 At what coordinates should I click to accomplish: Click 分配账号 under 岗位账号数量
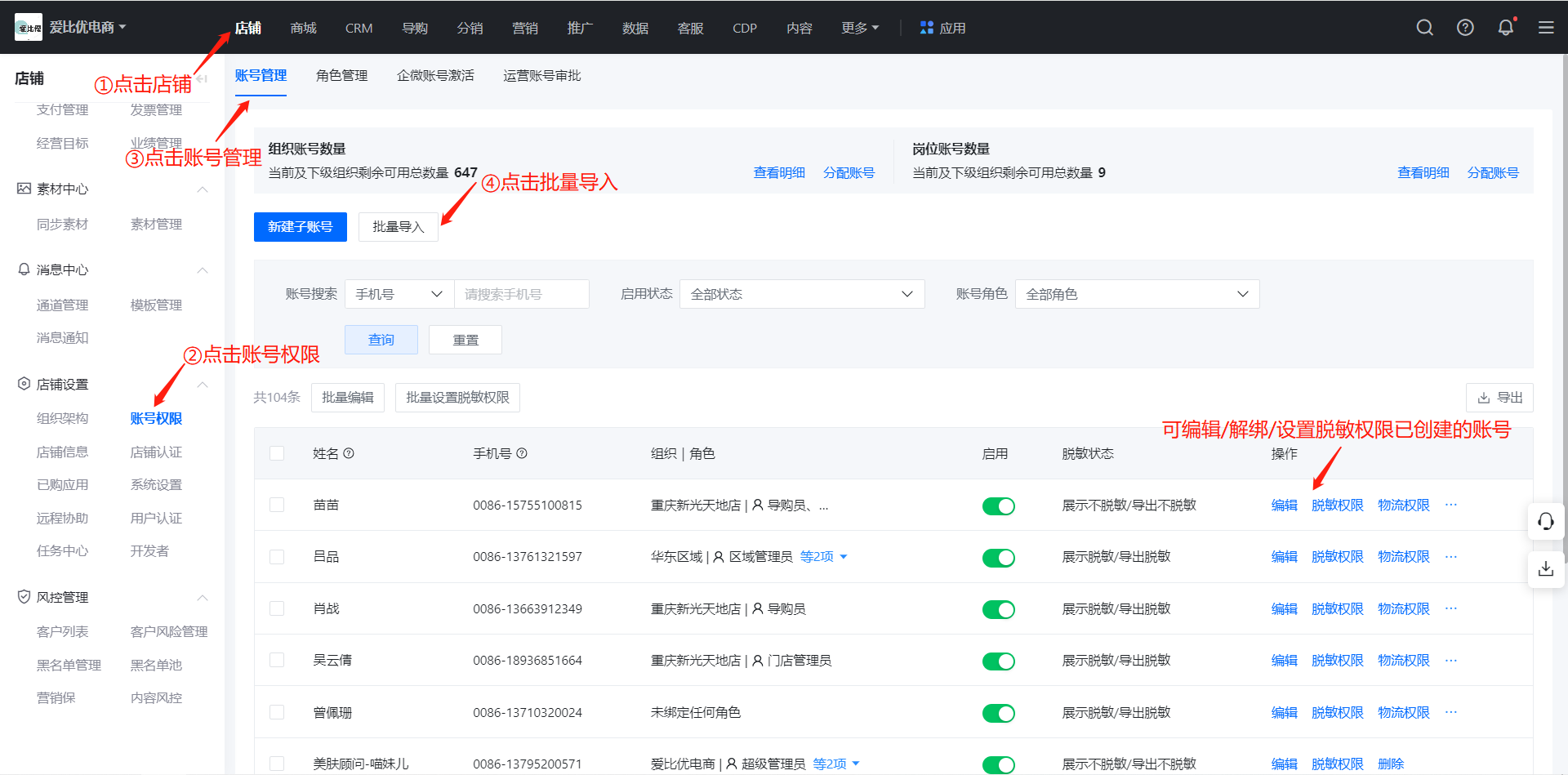click(x=1493, y=172)
